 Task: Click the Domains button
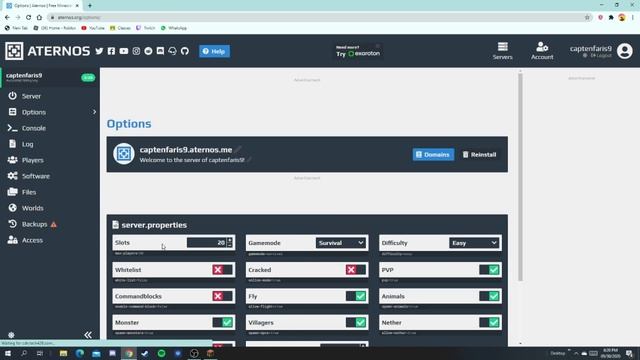tap(433, 154)
